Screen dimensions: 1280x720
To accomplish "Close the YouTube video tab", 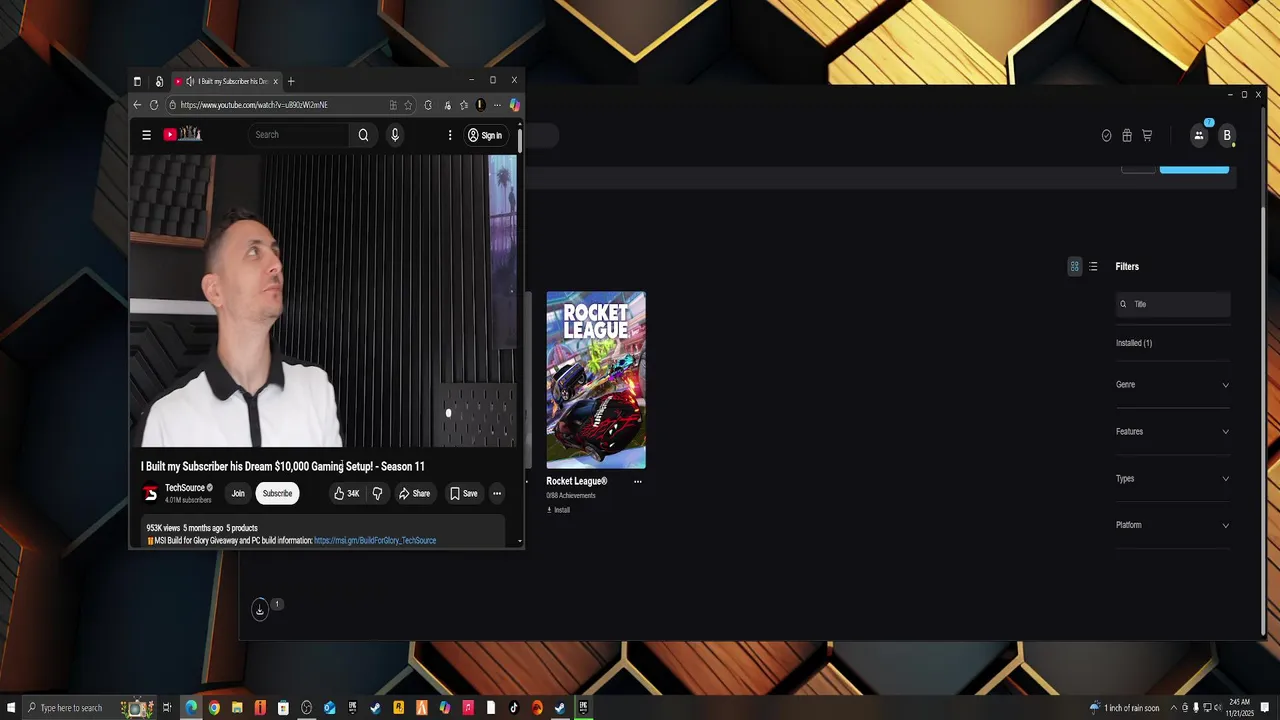I will coord(275,81).
